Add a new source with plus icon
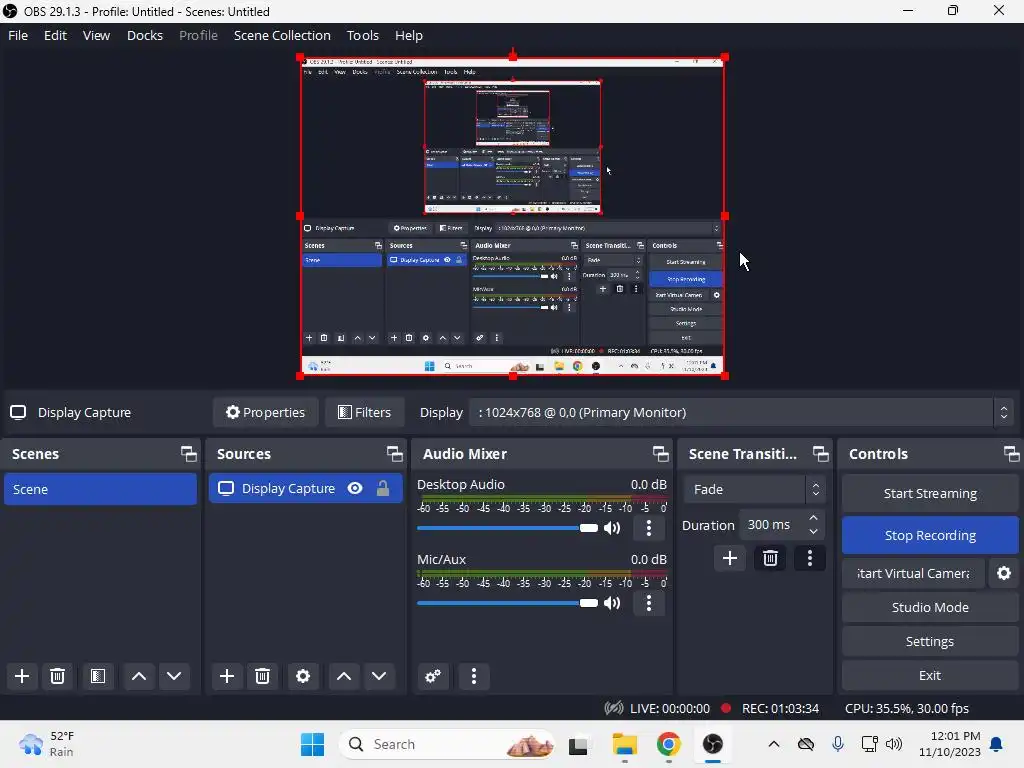 pyautogui.click(x=227, y=676)
